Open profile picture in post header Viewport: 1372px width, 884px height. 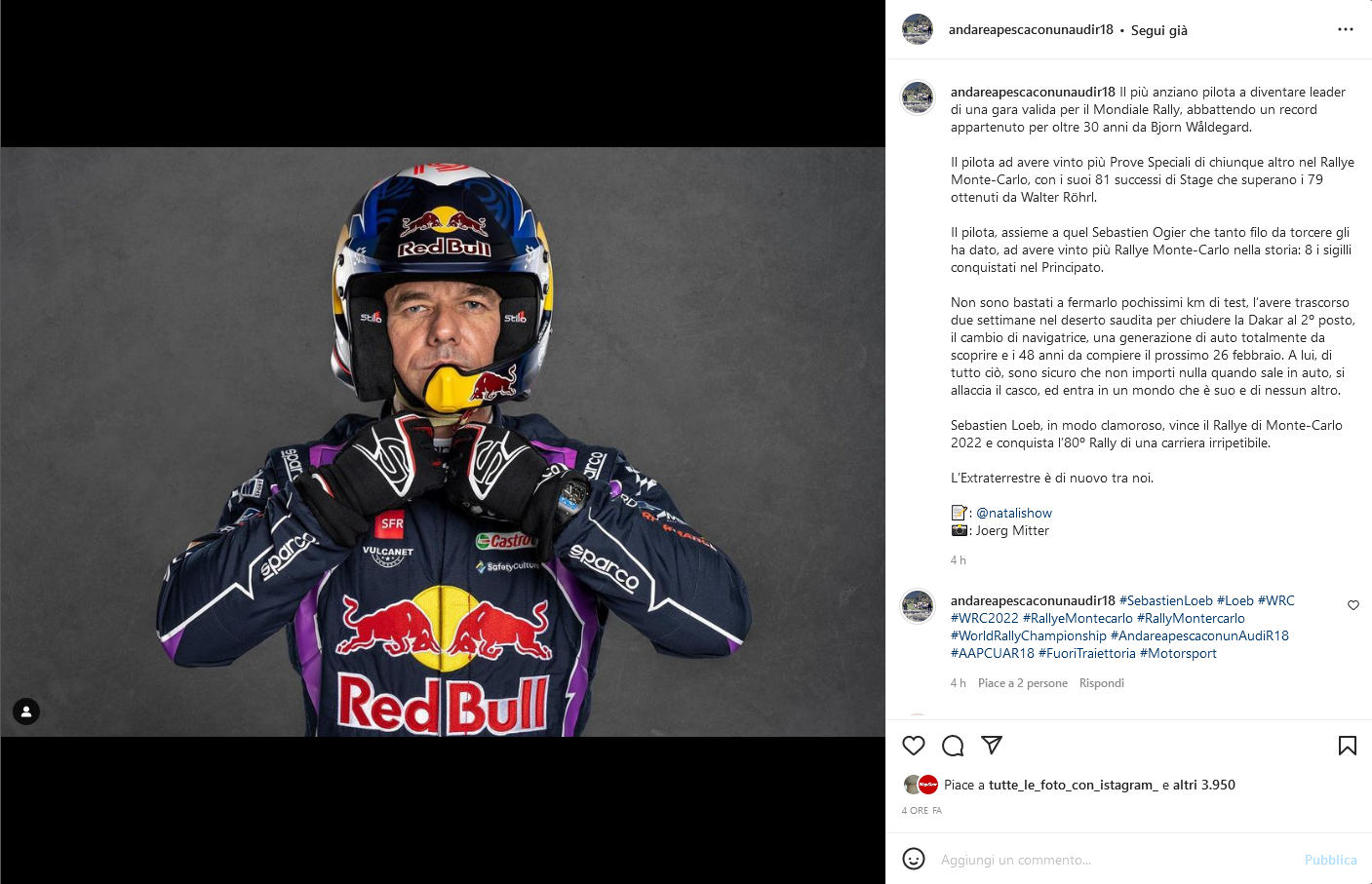(918, 29)
